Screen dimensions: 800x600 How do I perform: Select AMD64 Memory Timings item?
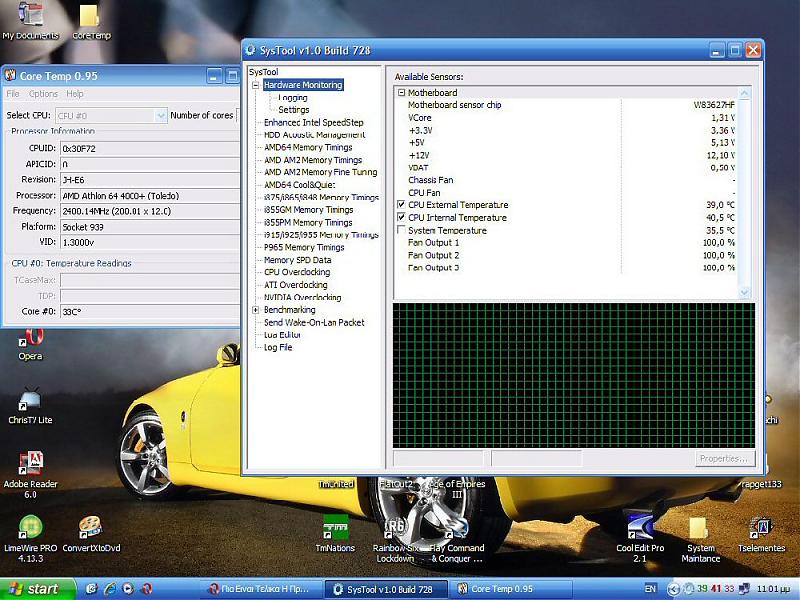pos(308,147)
